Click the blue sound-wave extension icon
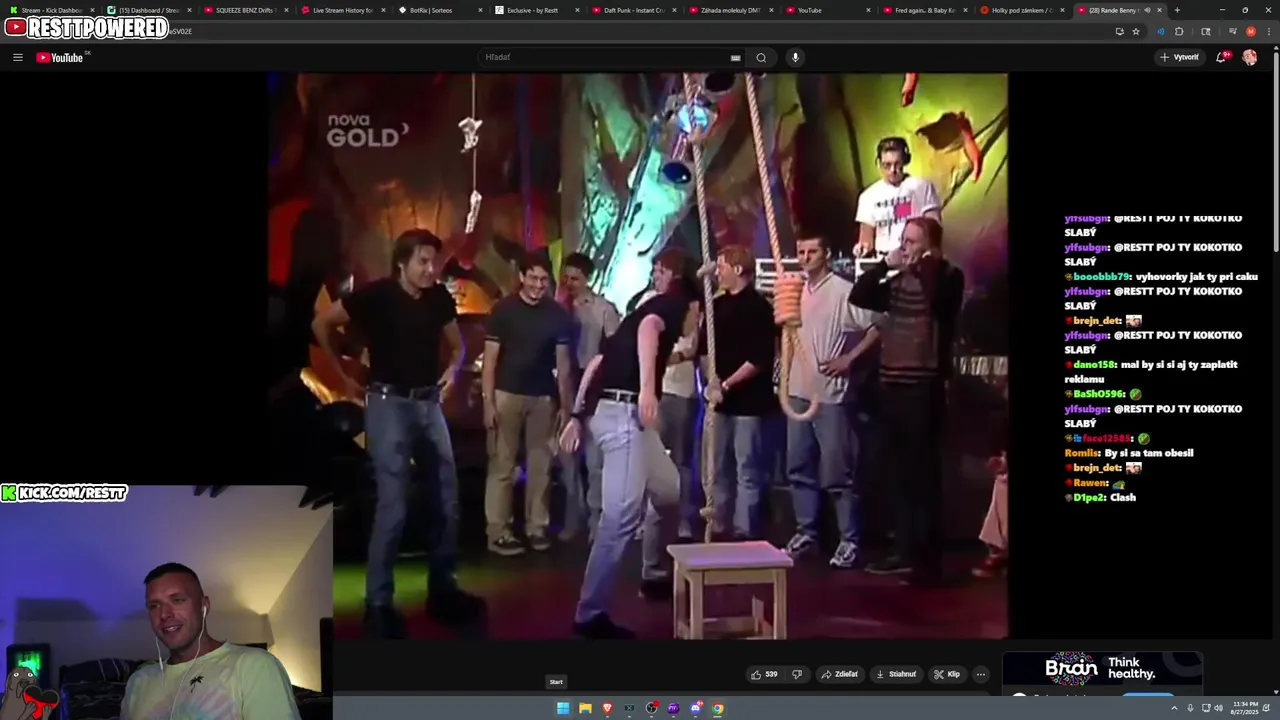Screen dimensions: 1280x720 point(1161,31)
